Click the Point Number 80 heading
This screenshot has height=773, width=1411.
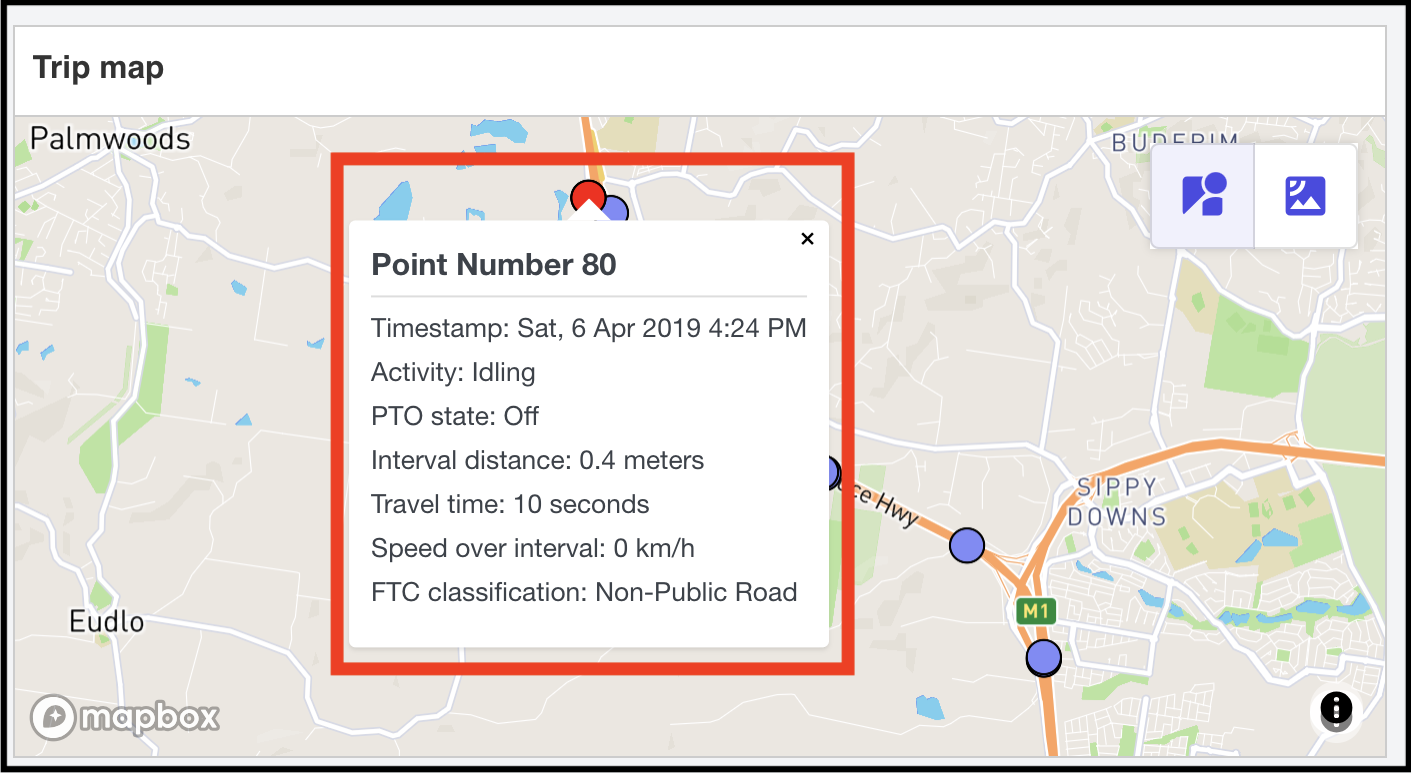click(x=494, y=265)
